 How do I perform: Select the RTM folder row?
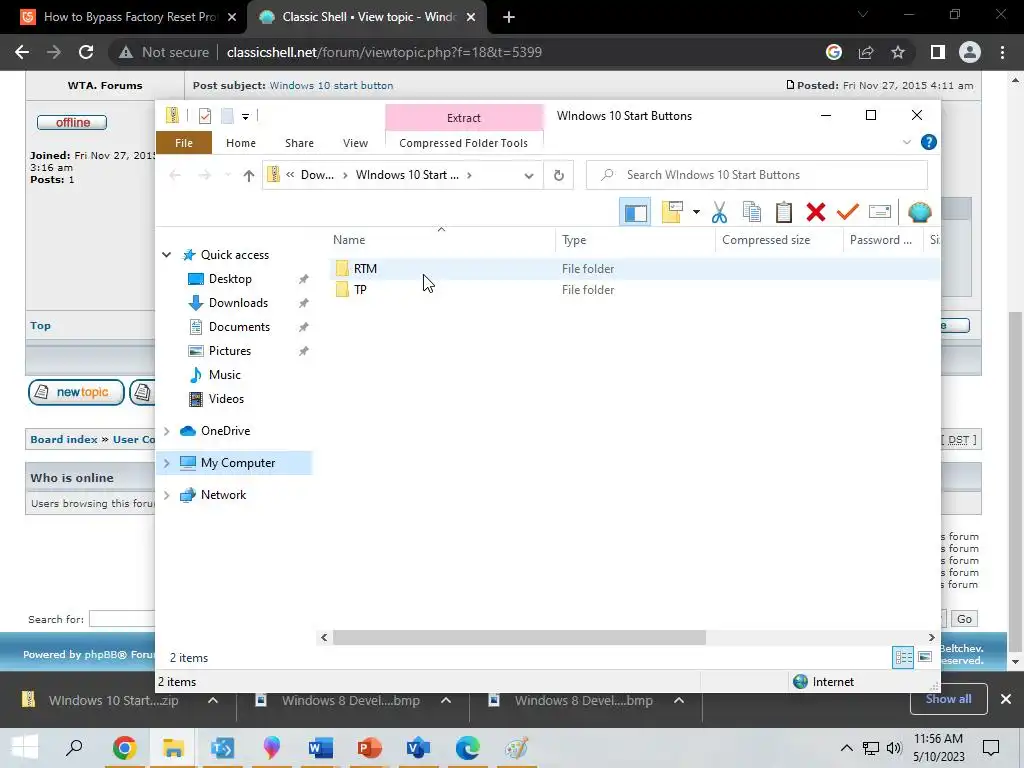pyautogui.click(x=633, y=268)
